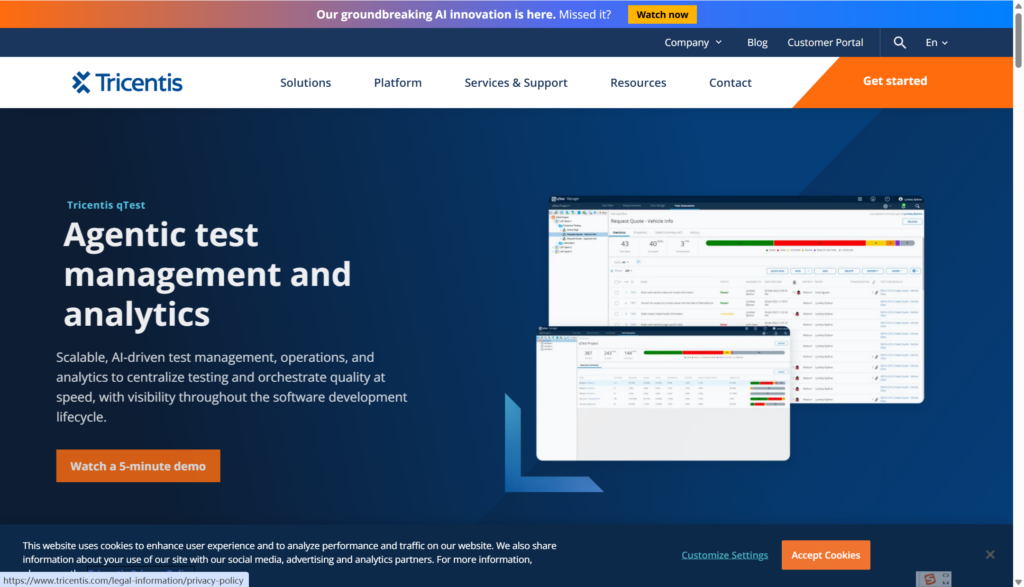Open the Company dropdown
1024x587 pixels.
click(x=693, y=42)
